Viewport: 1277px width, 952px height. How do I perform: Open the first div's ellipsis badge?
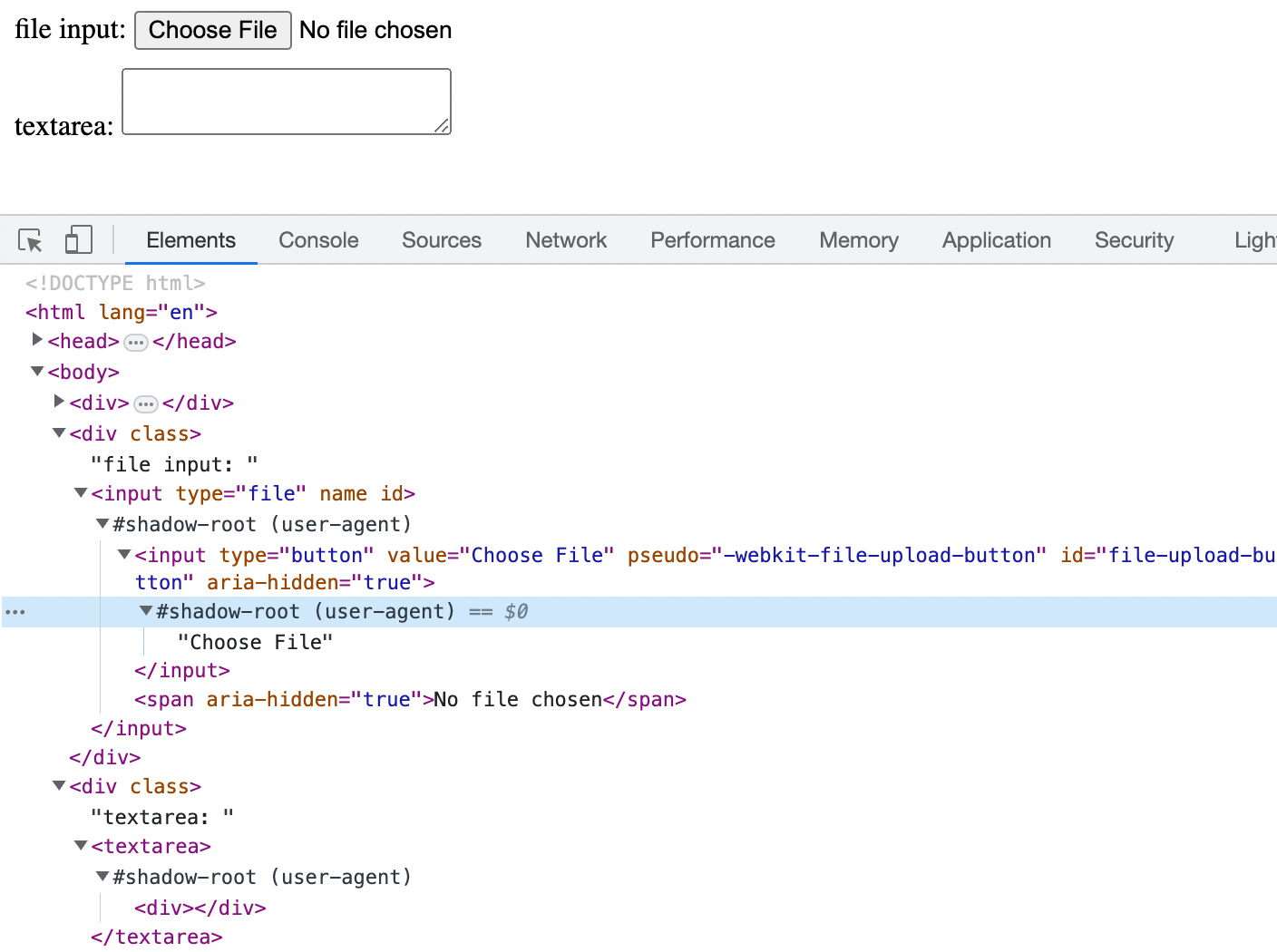(146, 404)
